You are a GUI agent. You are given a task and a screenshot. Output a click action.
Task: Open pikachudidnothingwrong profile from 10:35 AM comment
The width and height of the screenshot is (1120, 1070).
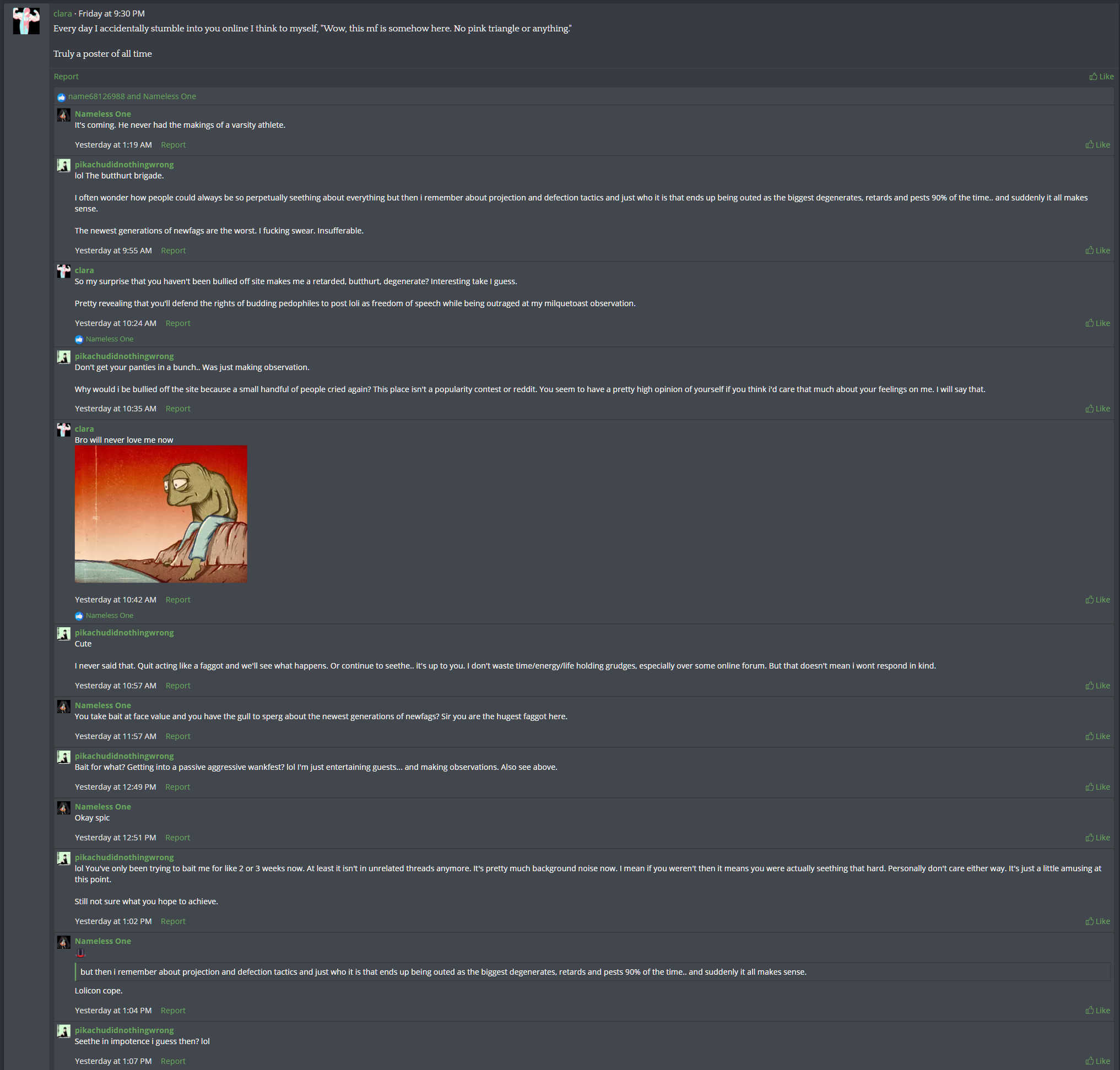(124, 356)
